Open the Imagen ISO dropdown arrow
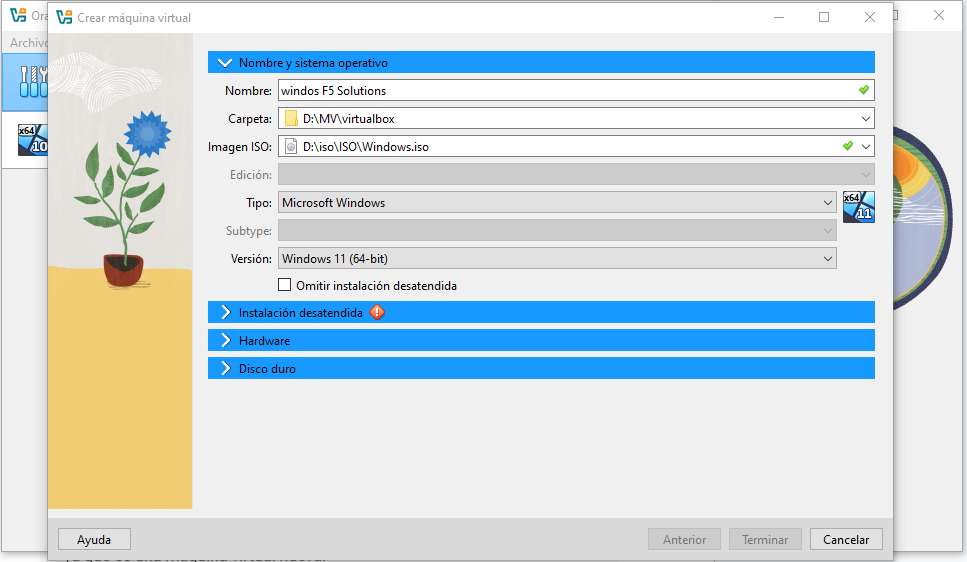This screenshot has height=562, width=967. (x=866, y=146)
